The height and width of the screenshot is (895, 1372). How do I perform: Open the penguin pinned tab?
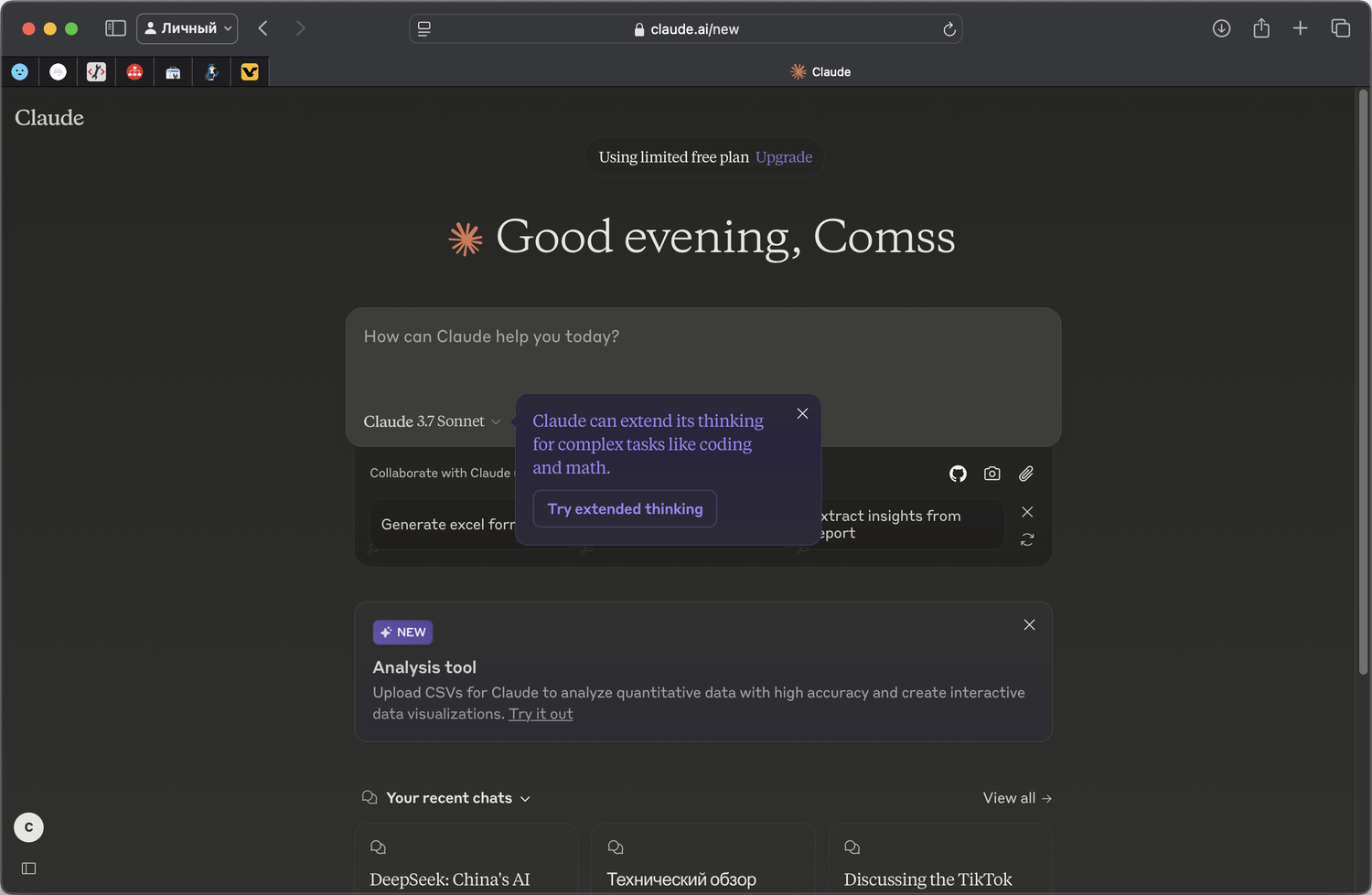[211, 72]
